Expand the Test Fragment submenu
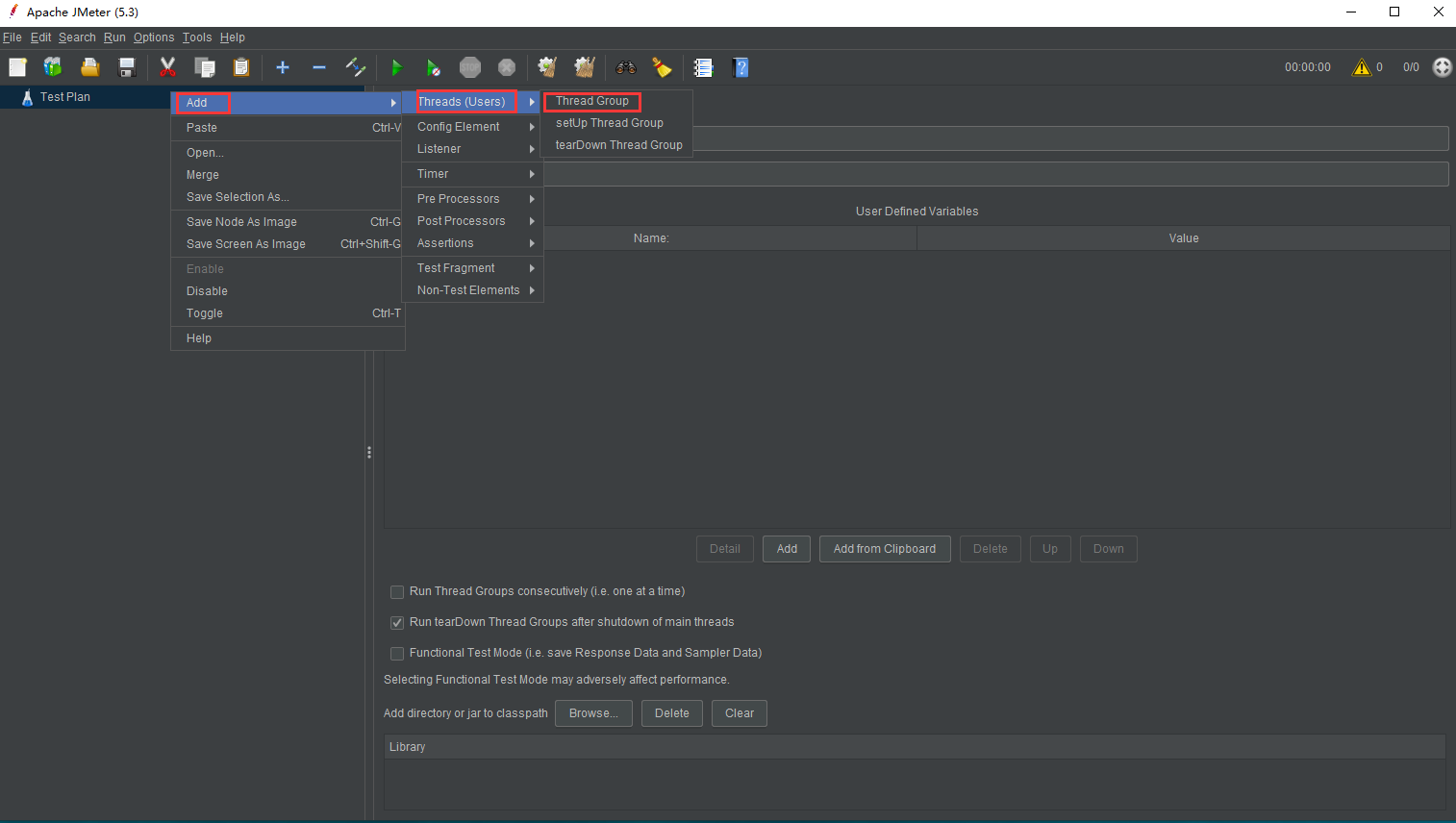This screenshot has height=823, width=1456. (472, 268)
